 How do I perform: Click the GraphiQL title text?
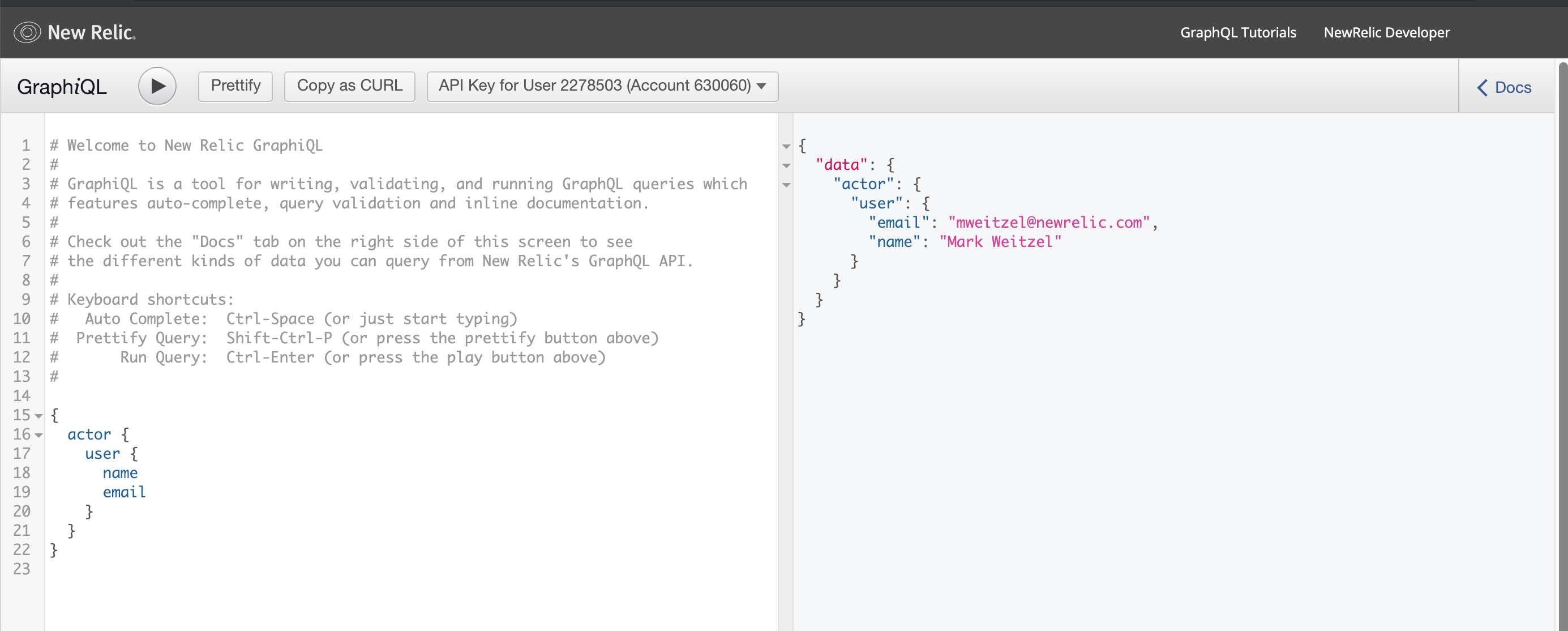click(62, 87)
